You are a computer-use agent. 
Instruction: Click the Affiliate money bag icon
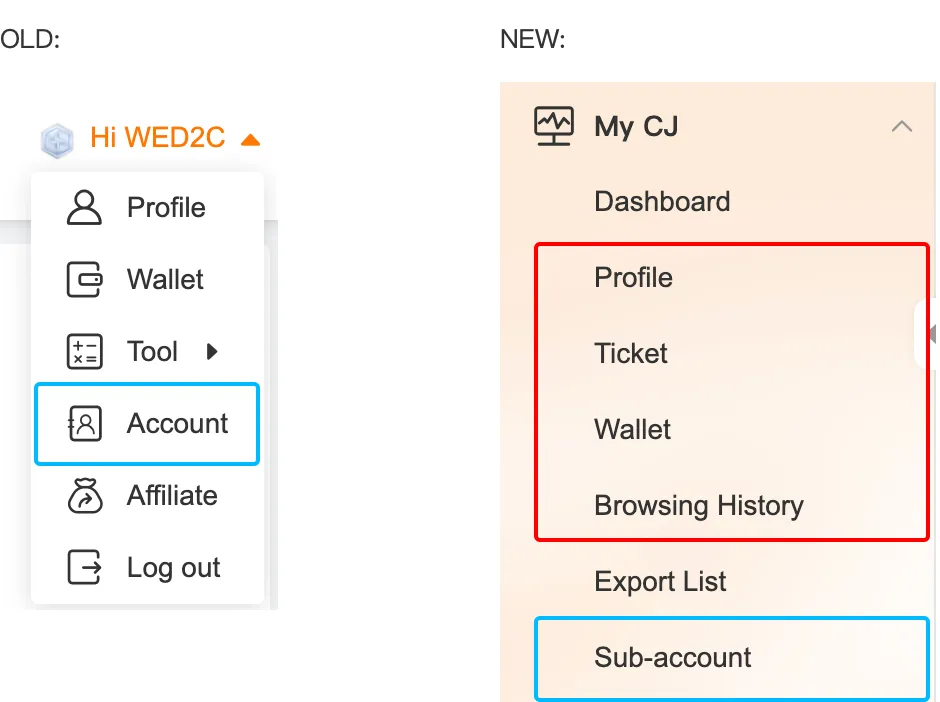(84, 496)
